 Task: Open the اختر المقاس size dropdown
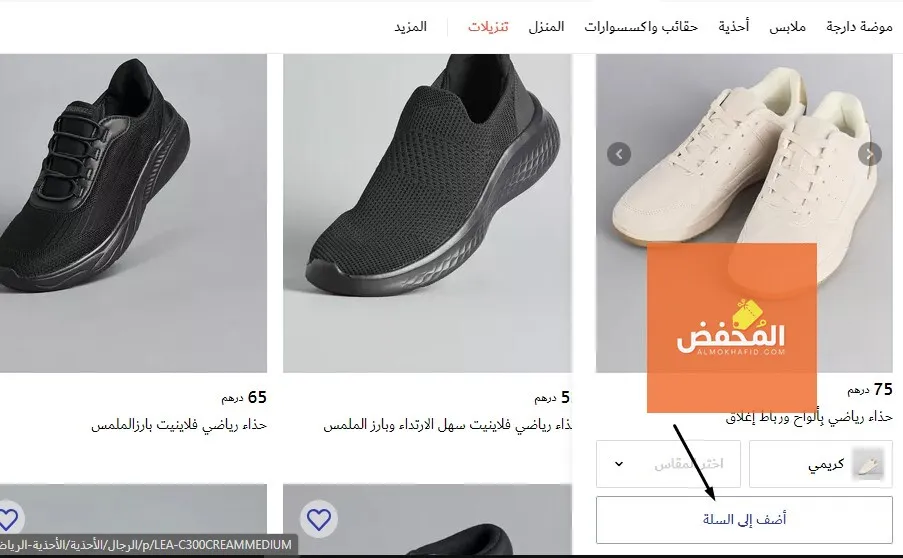click(x=668, y=464)
